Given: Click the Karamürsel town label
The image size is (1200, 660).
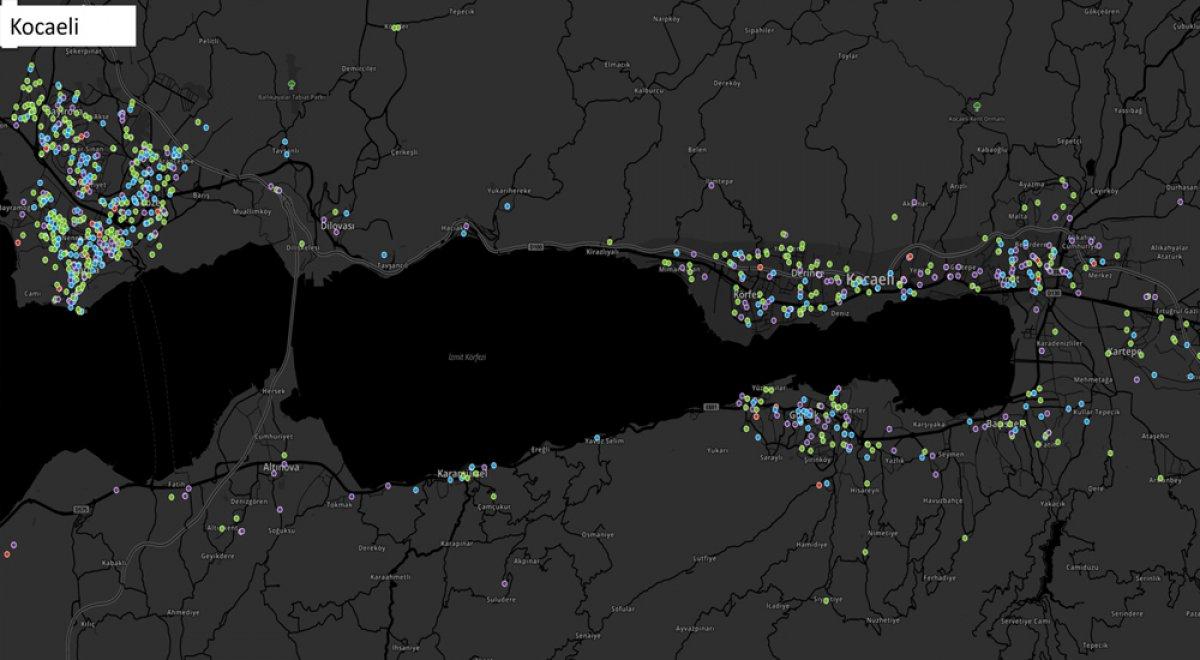Looking at the screenshot, I should pos(462,474).
